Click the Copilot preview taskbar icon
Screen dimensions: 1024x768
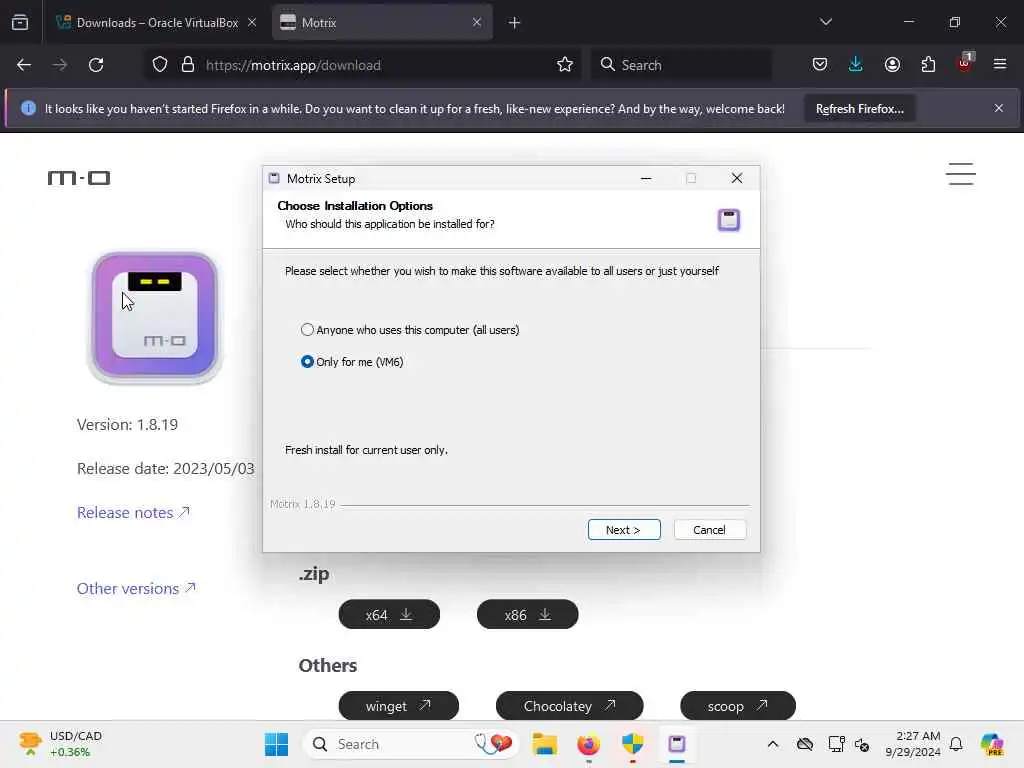(x=992, y=744)
